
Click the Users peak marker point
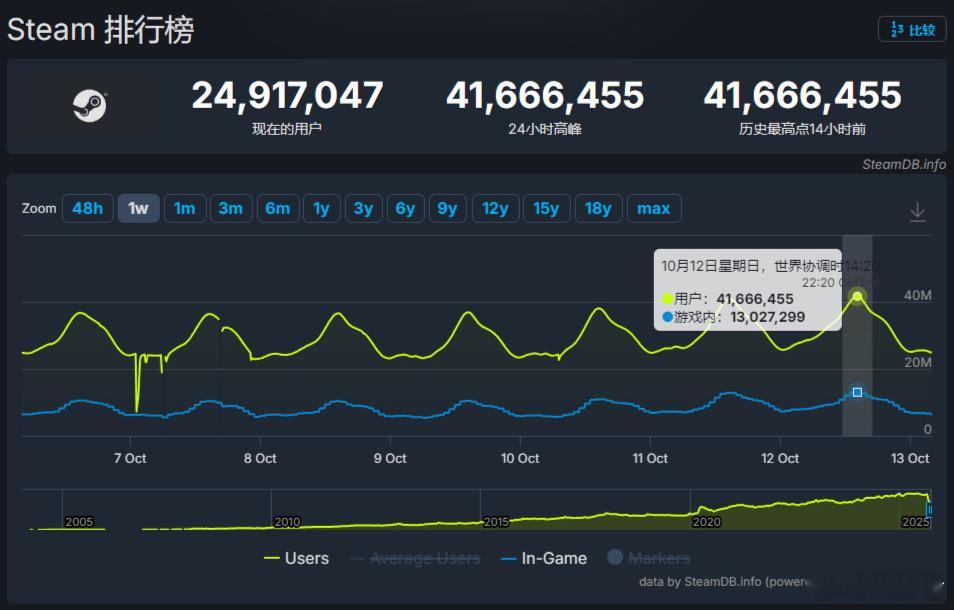(857, 296)
